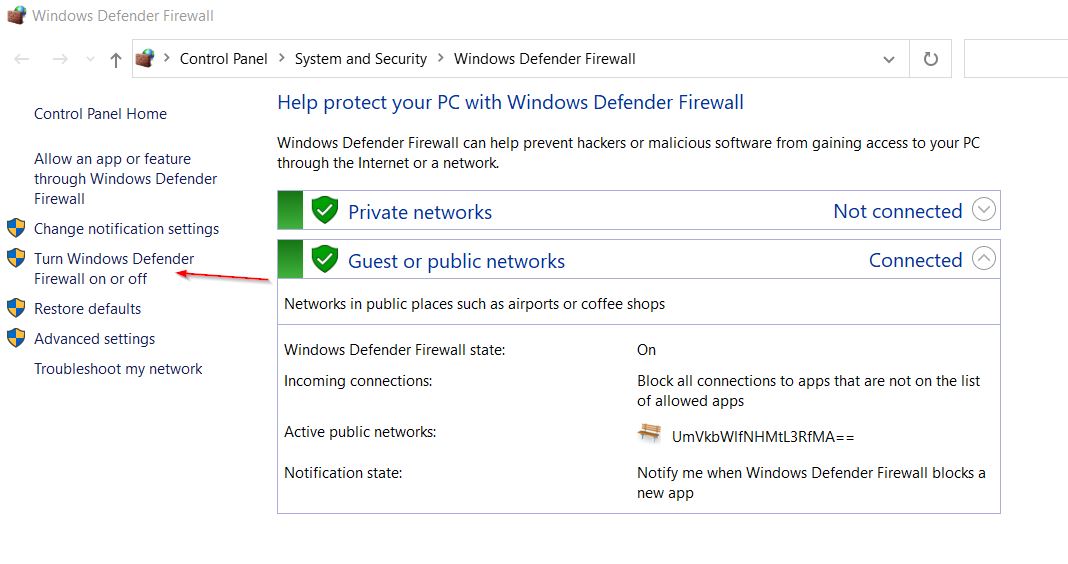
Task: Click the green check shield for Guest or public networks
Action: point(325,259)
